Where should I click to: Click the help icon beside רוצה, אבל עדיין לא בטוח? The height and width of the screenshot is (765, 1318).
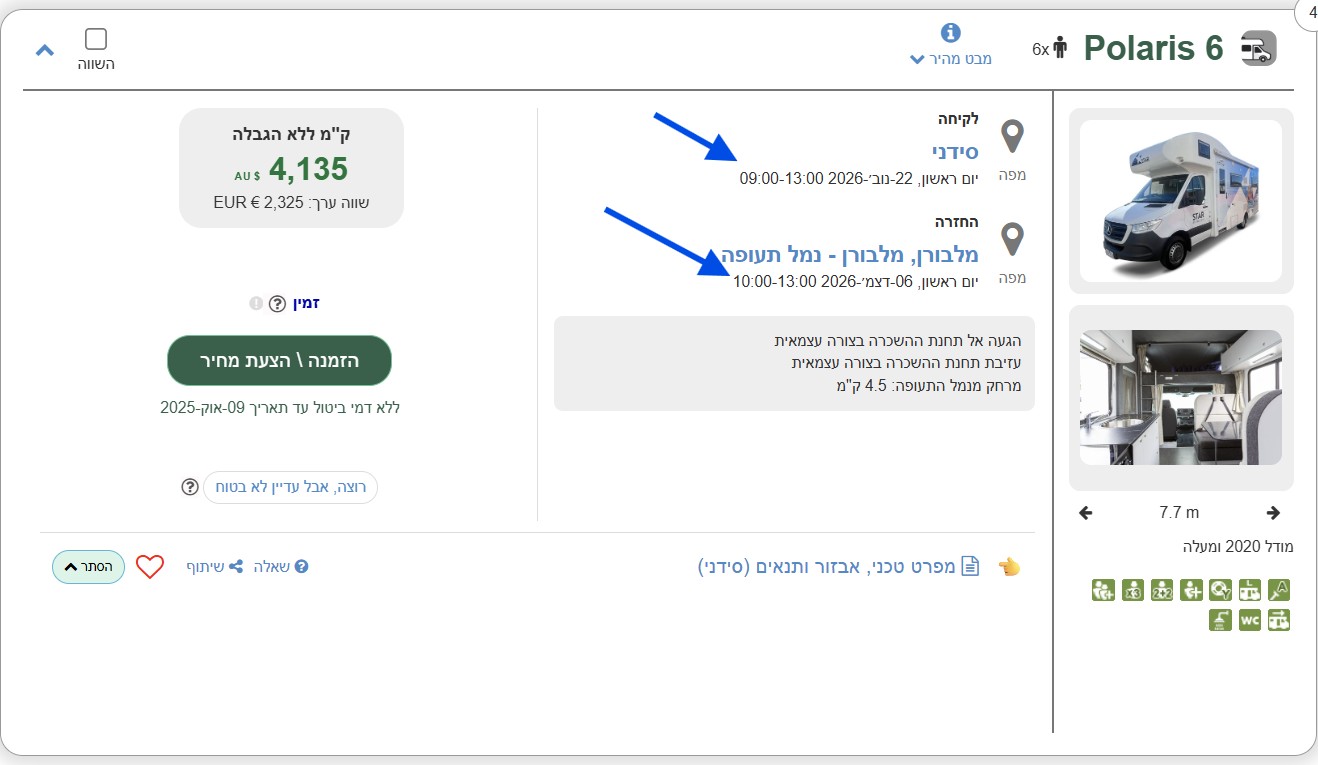tap(190, 487)
